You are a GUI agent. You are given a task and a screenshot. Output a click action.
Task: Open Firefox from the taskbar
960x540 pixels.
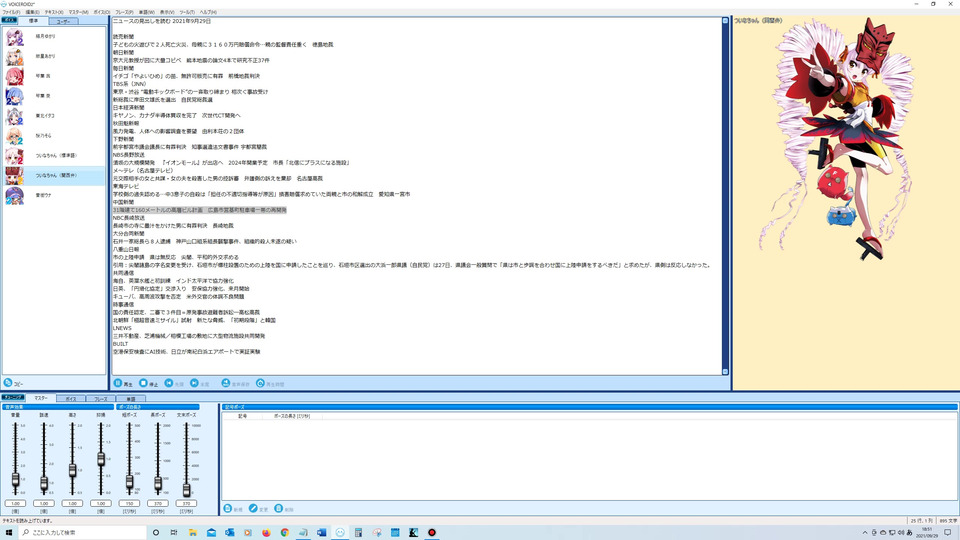coord(266,533)
